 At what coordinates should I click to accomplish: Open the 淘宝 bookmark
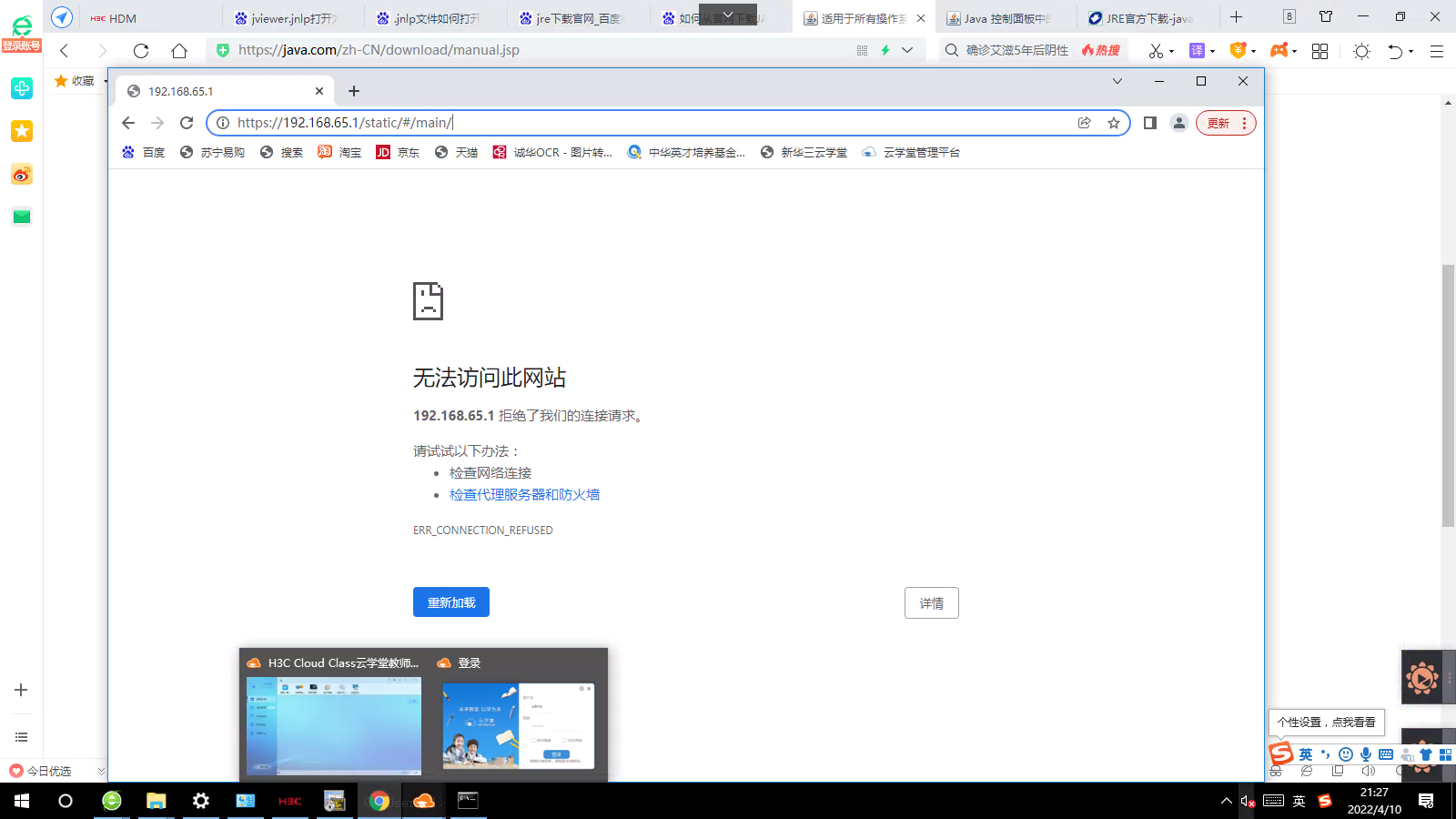tap(339, 152)
